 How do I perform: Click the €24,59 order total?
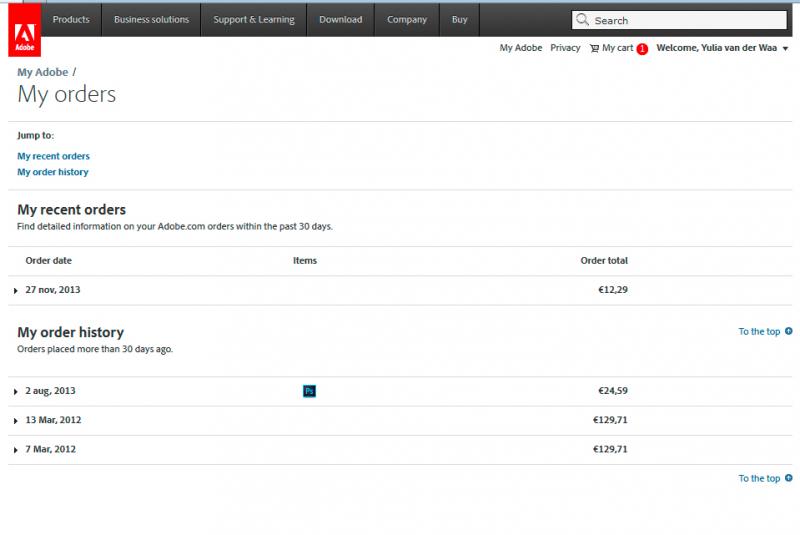coord(613,391)
